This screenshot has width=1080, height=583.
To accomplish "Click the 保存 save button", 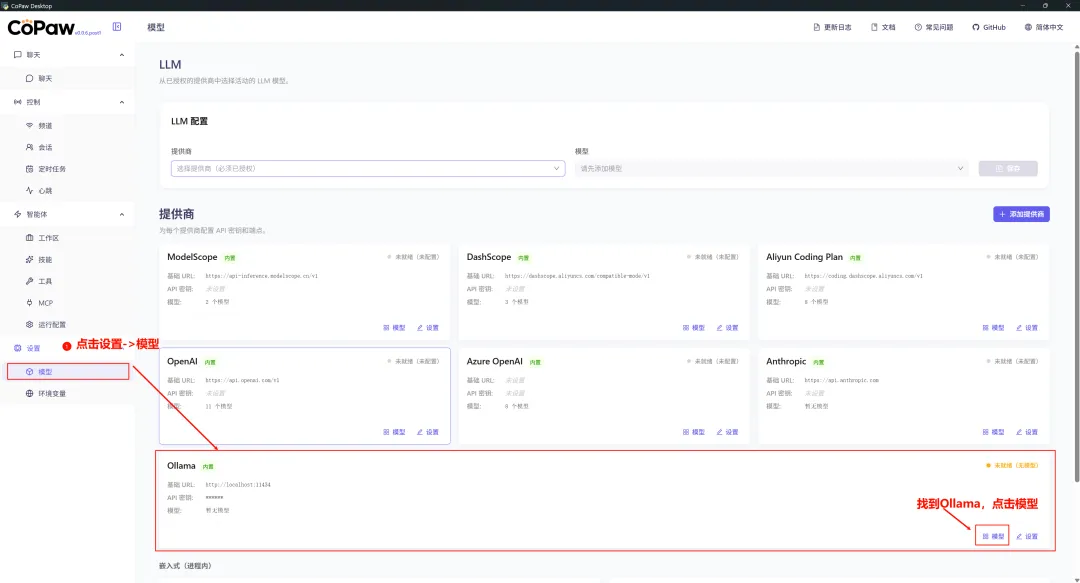I will 1008,168.
